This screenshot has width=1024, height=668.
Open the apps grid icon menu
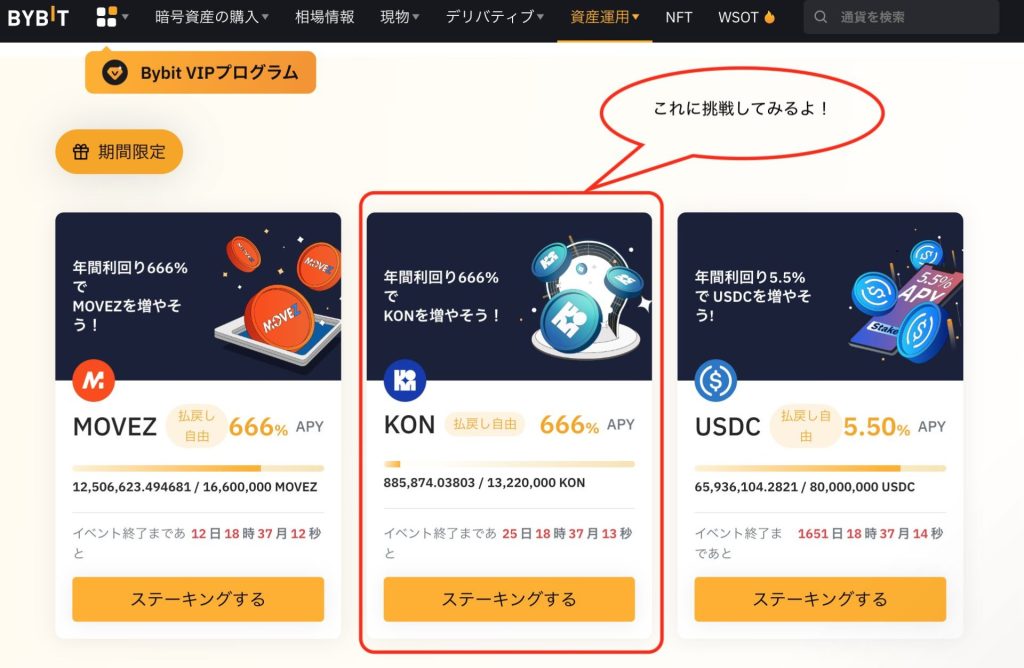pyautogui.click(x=112, y=16)
